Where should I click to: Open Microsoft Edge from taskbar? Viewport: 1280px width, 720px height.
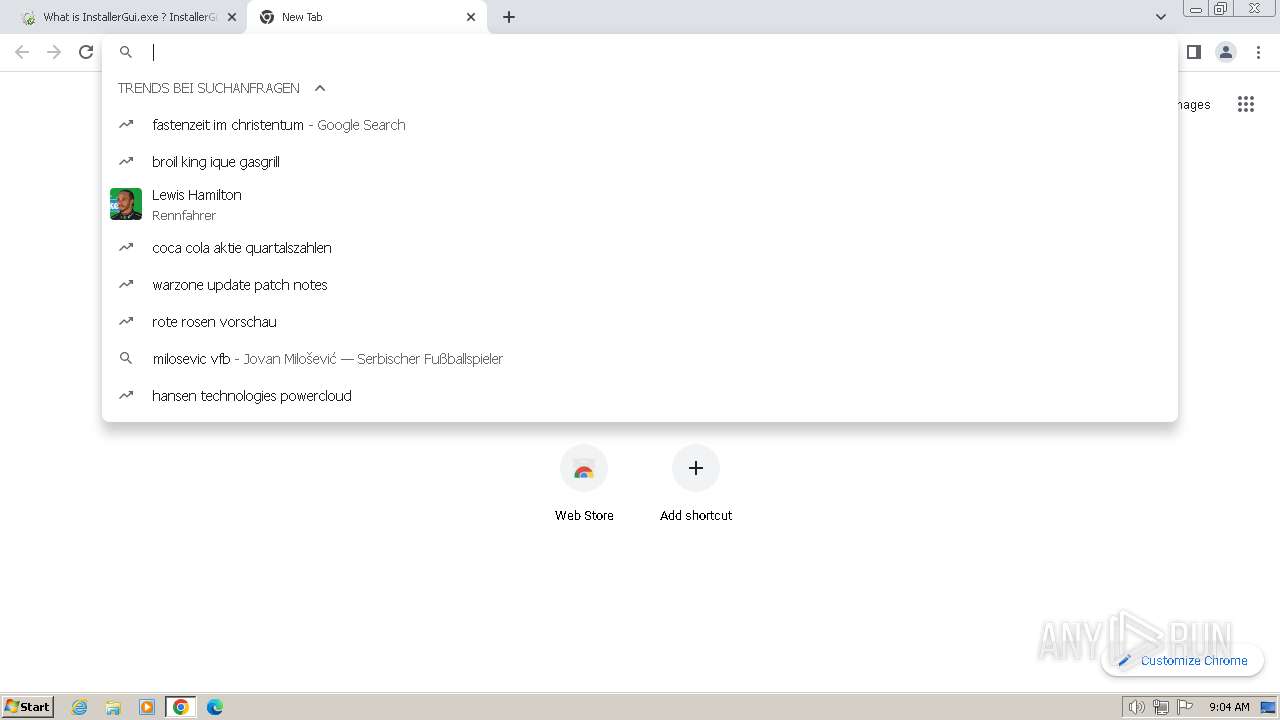tap(215, 707)
